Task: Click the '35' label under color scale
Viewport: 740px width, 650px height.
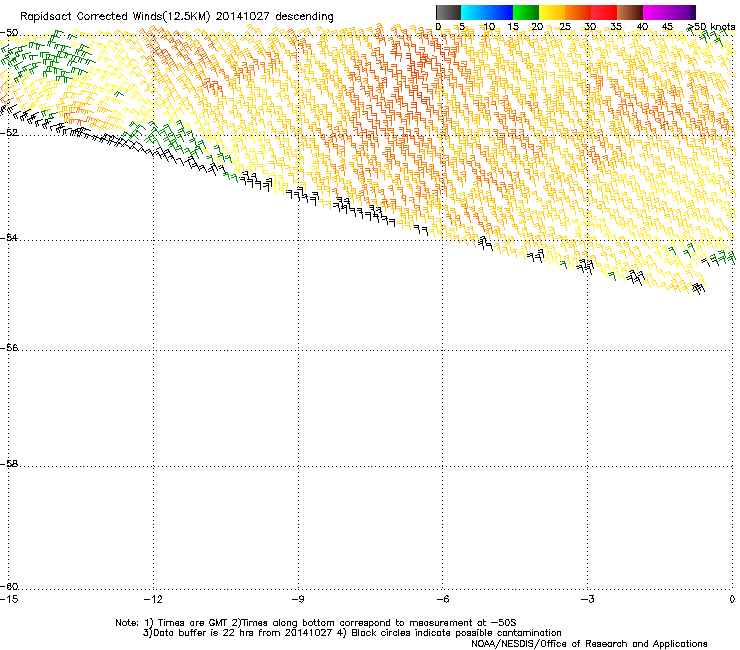Action: 616,27
